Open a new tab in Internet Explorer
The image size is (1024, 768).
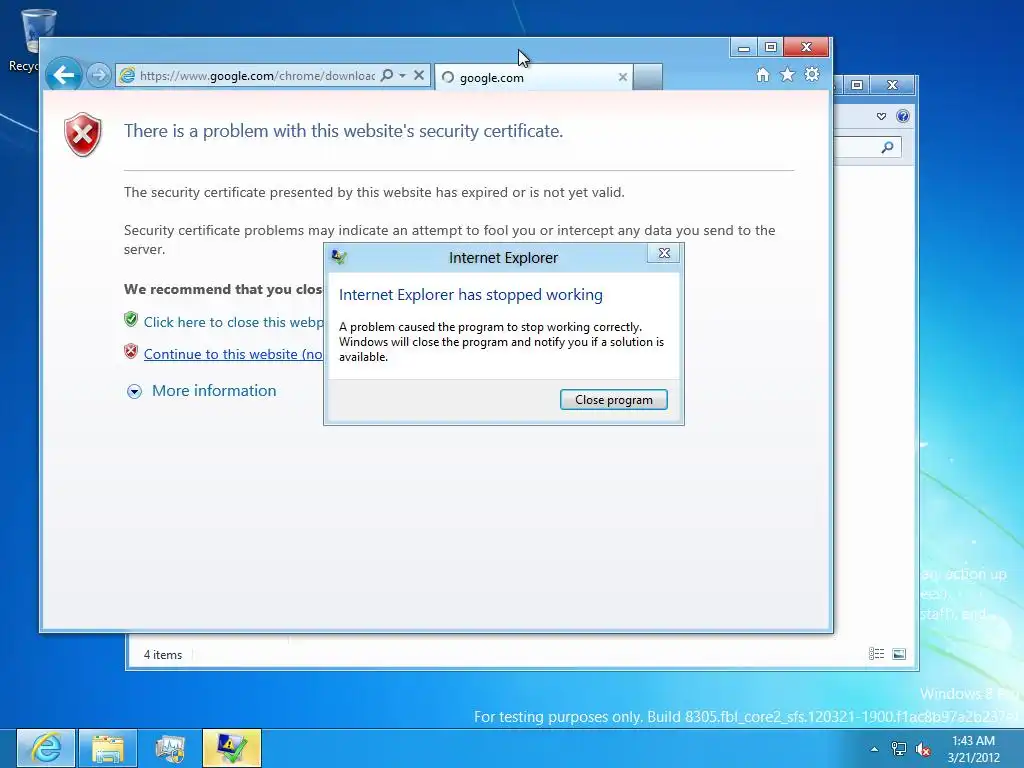click(647, 77)
